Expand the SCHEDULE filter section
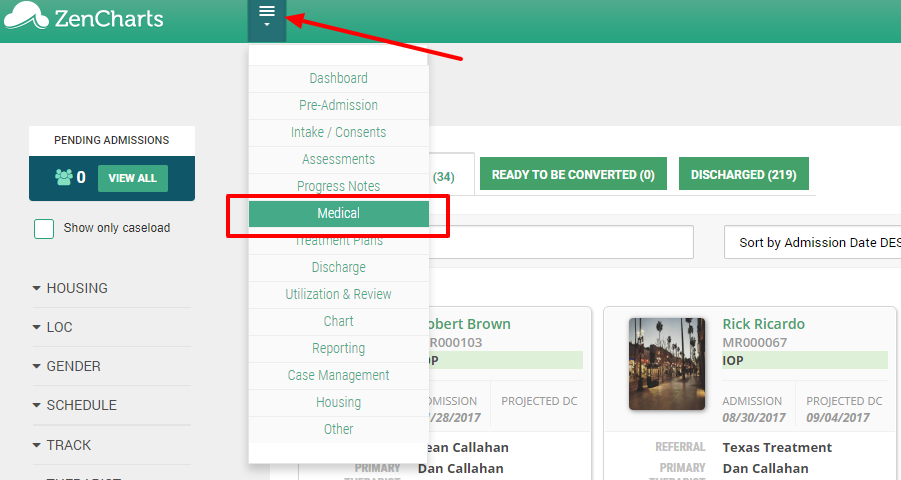Image resolution: width=901 pixels, height=480 pixels. 75,405
